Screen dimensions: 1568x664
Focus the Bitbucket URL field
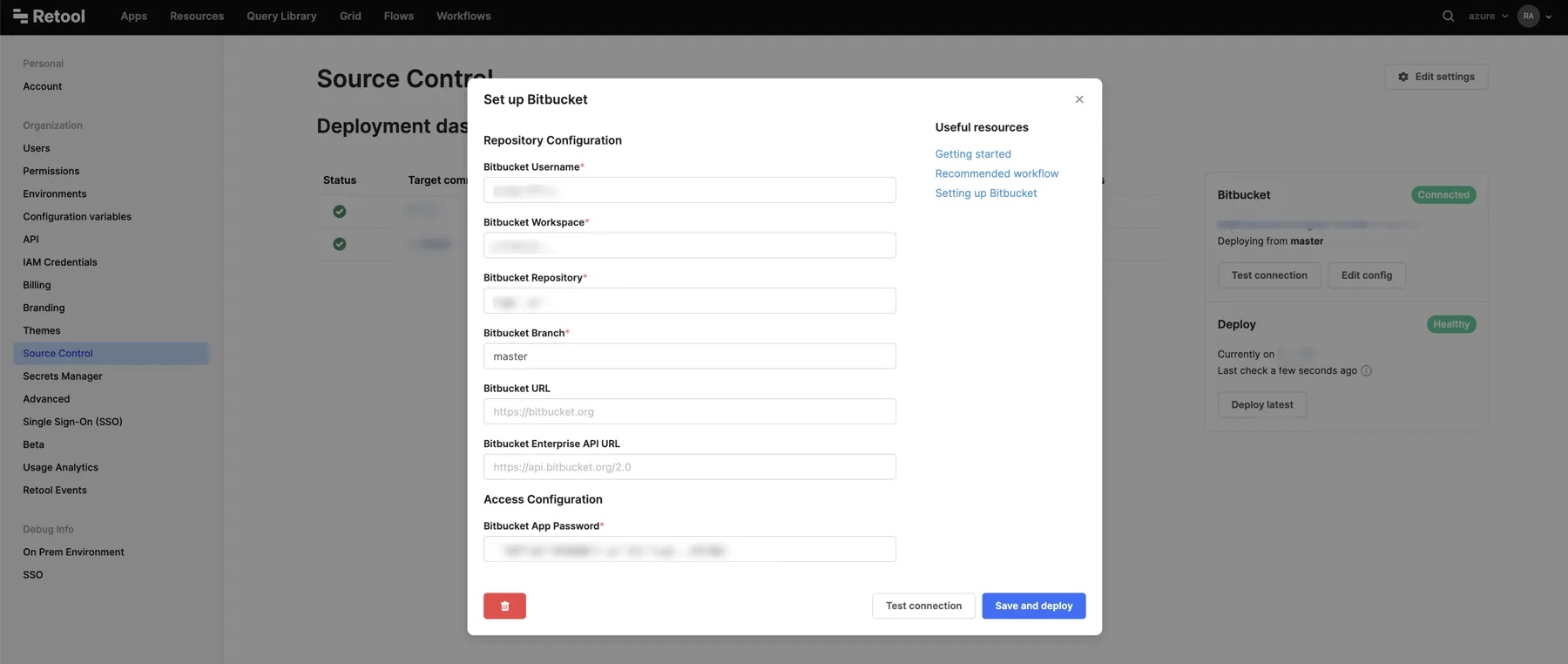[689, 411]
